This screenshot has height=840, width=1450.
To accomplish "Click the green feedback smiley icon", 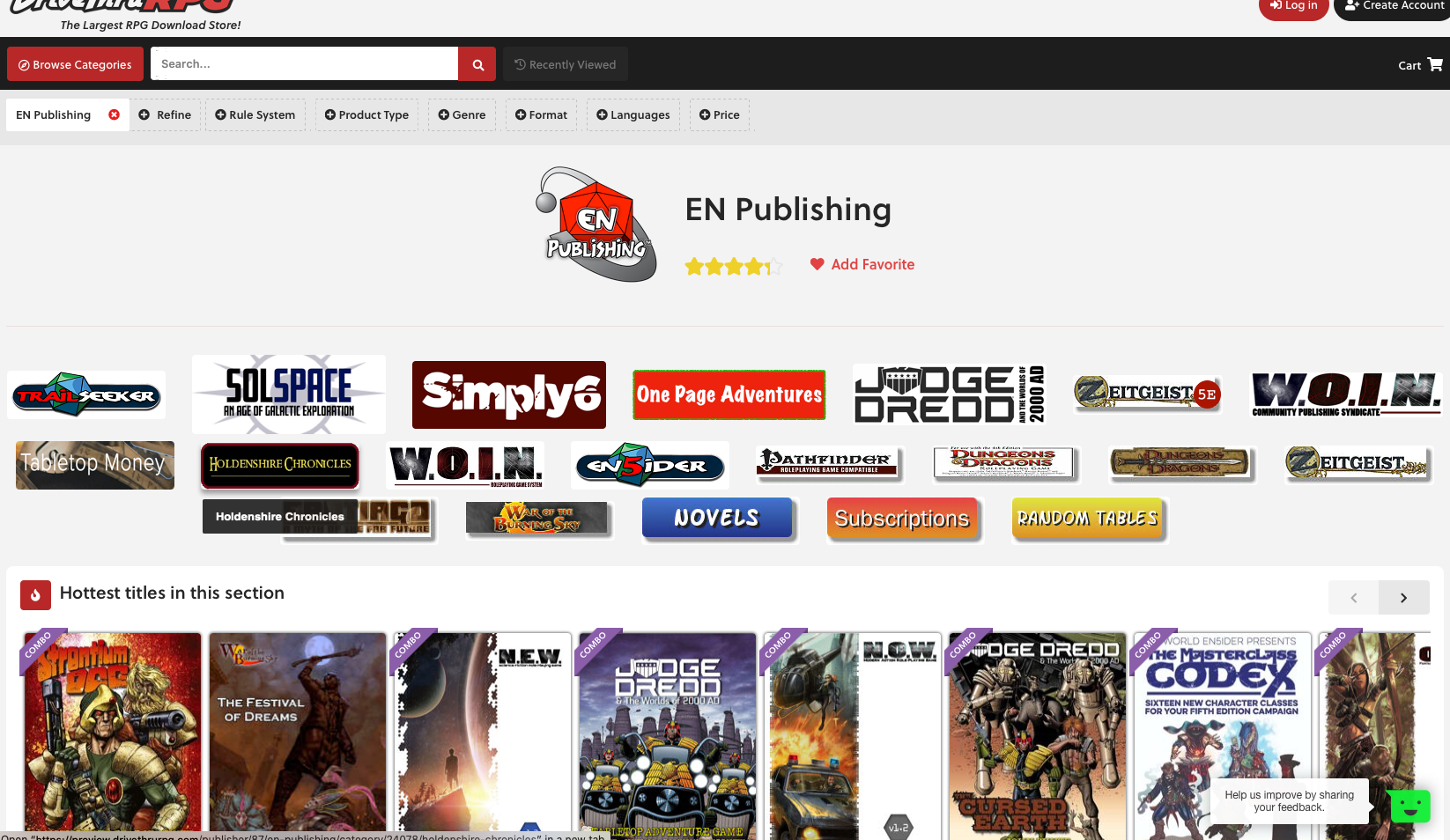I will tap(1409, 806).
